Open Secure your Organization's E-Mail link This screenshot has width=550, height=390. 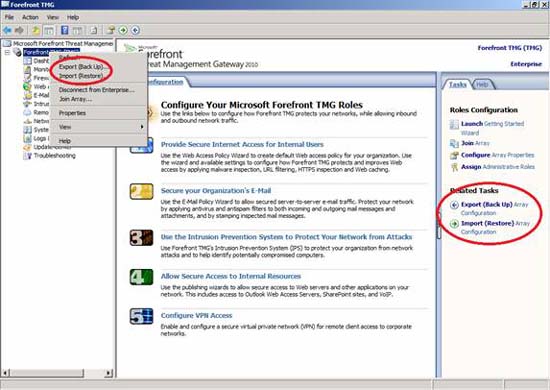216,191
